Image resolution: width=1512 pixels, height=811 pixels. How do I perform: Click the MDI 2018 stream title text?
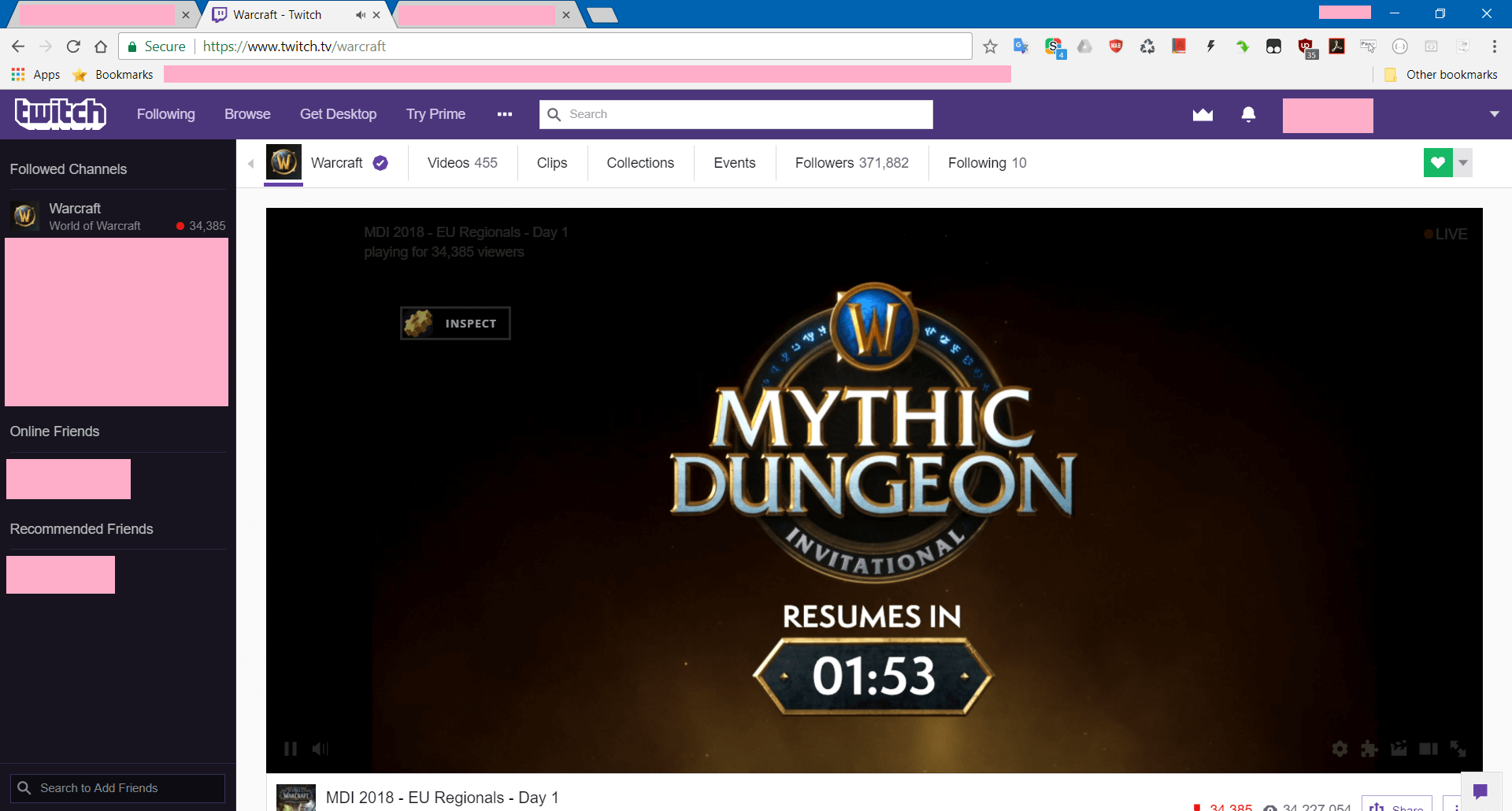442,798
